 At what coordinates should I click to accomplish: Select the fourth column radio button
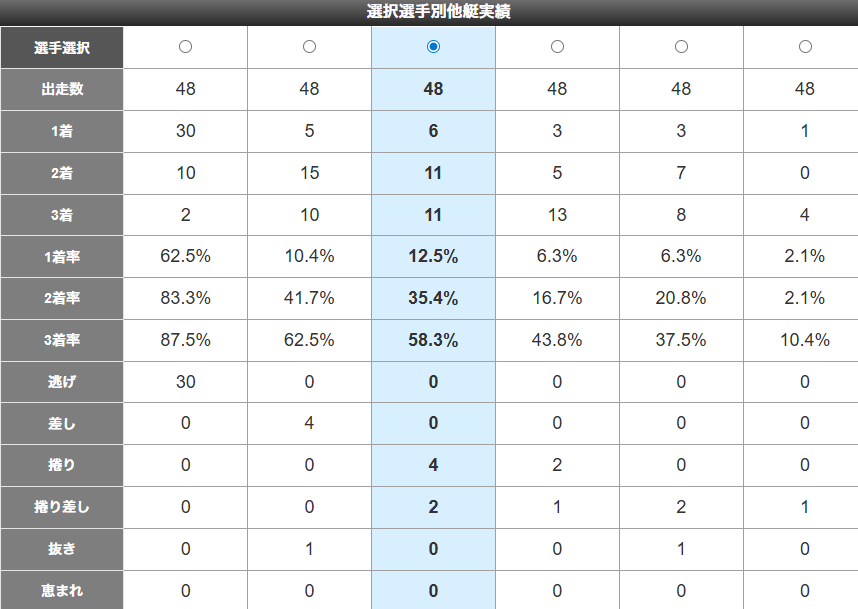coord(557,47)
